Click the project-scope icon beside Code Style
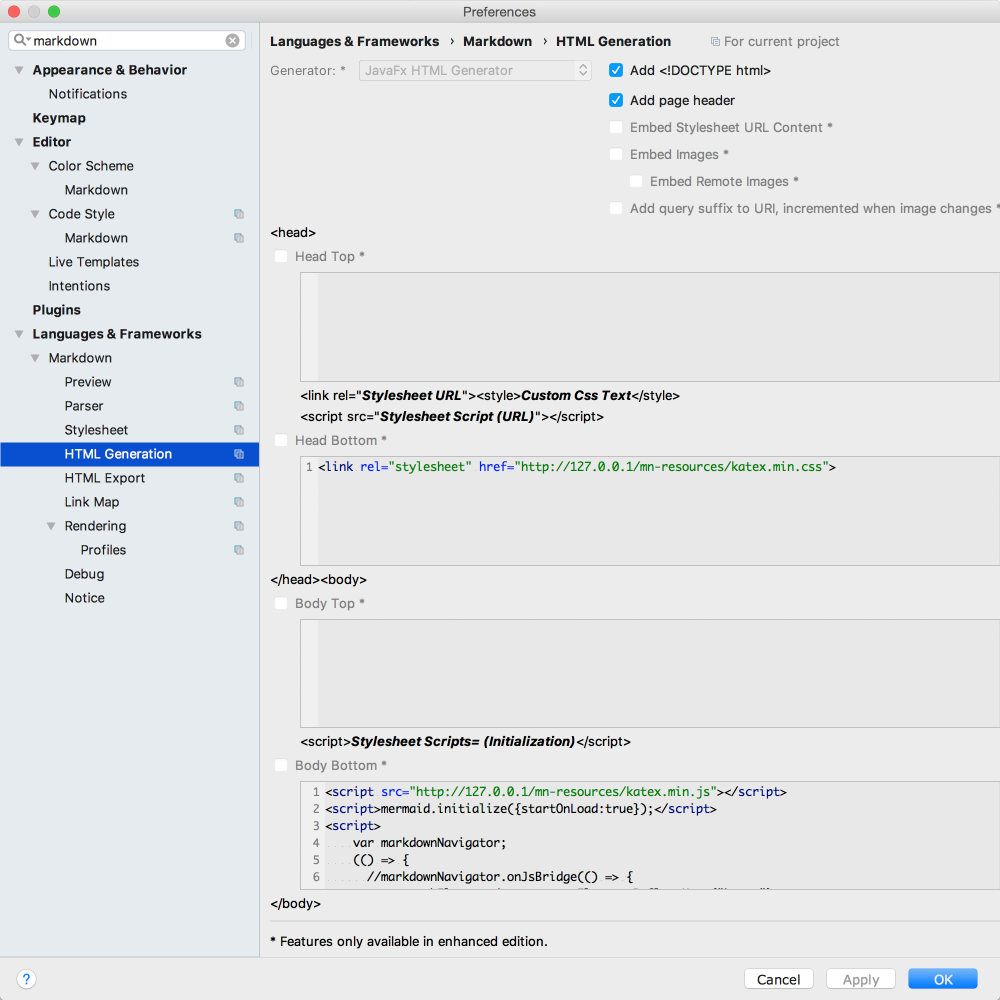The width and height of the screenshot is (1000, 1000). point(239,214)
